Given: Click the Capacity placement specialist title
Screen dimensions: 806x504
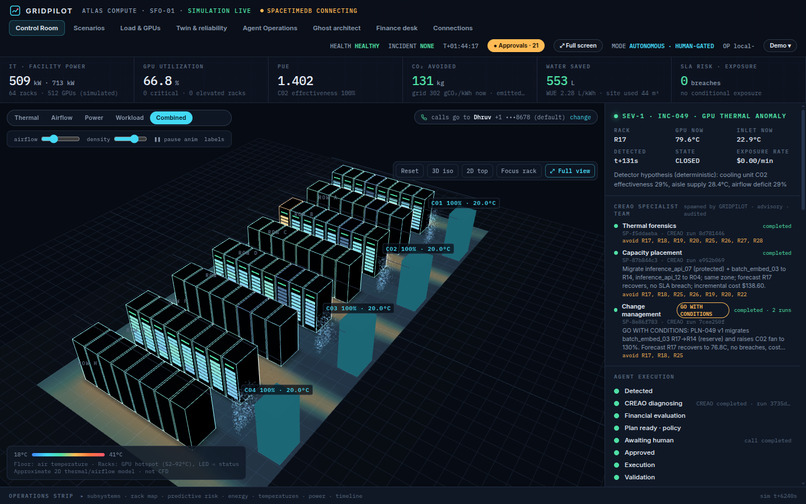Looking at the screenshot, I should (x=652, y=253).
